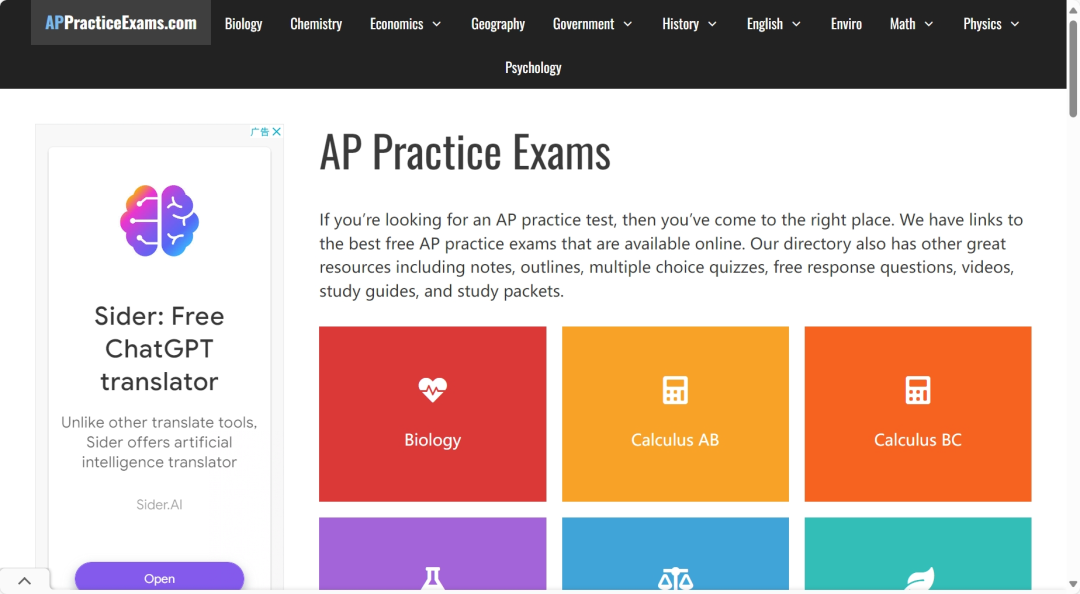Click the balance scale icon on blue tile
The image size is (1080, 594).
click(x=675, y=579)
